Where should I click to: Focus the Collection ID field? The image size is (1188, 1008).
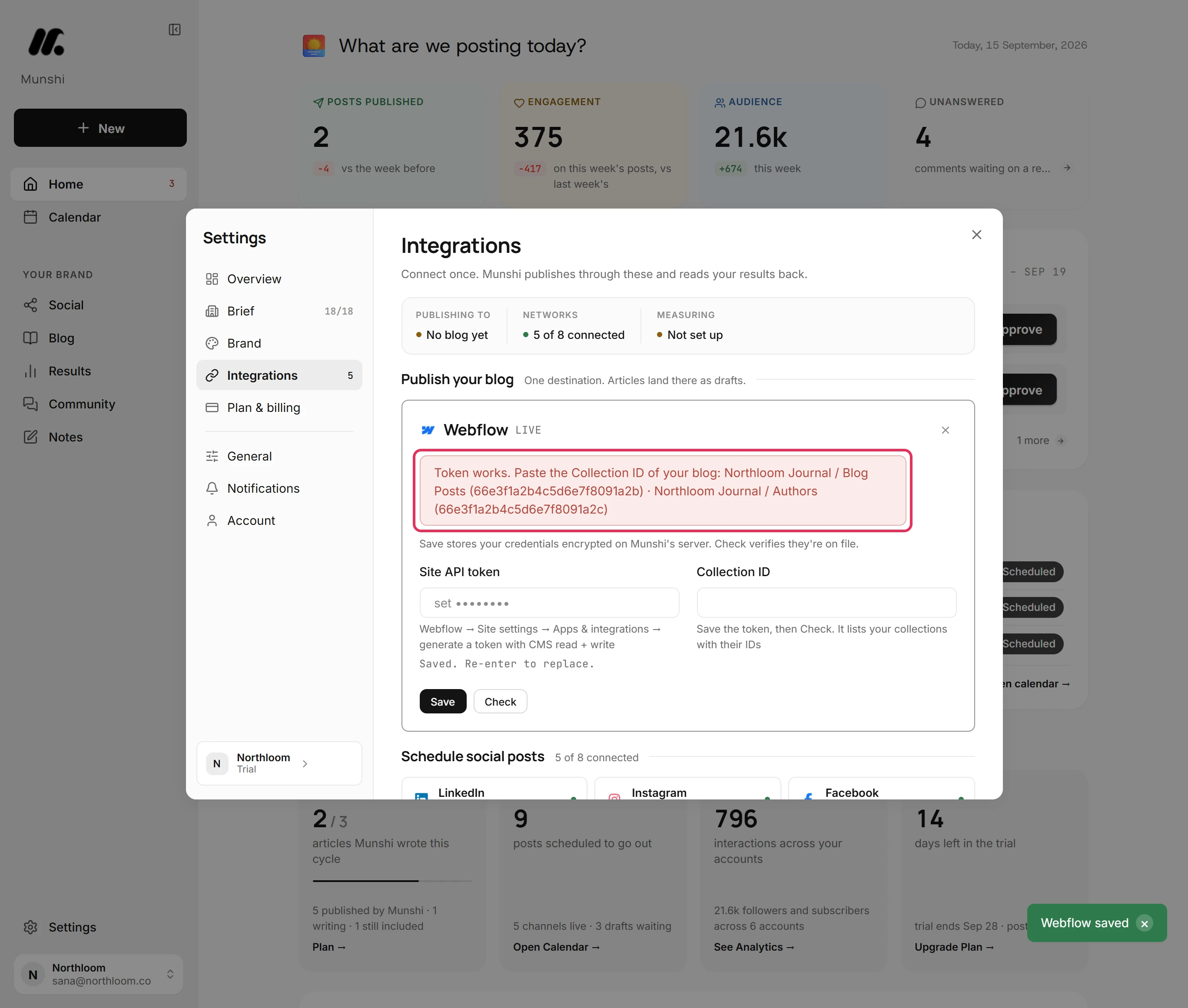pyautogui.click(x=826, y=603)
